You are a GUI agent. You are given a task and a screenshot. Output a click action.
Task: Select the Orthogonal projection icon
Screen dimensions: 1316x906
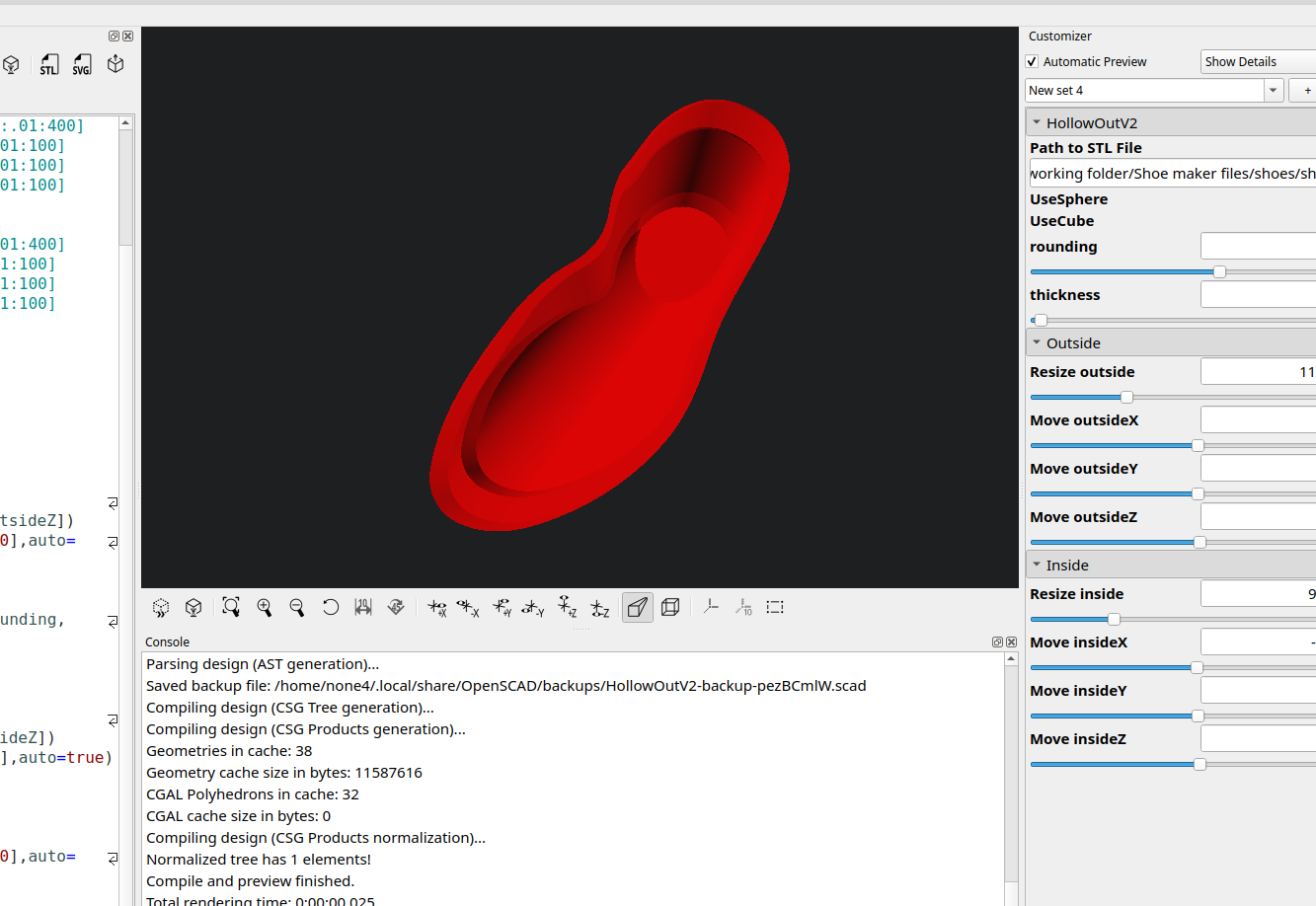pyautogui.click(x=670, y=607)
